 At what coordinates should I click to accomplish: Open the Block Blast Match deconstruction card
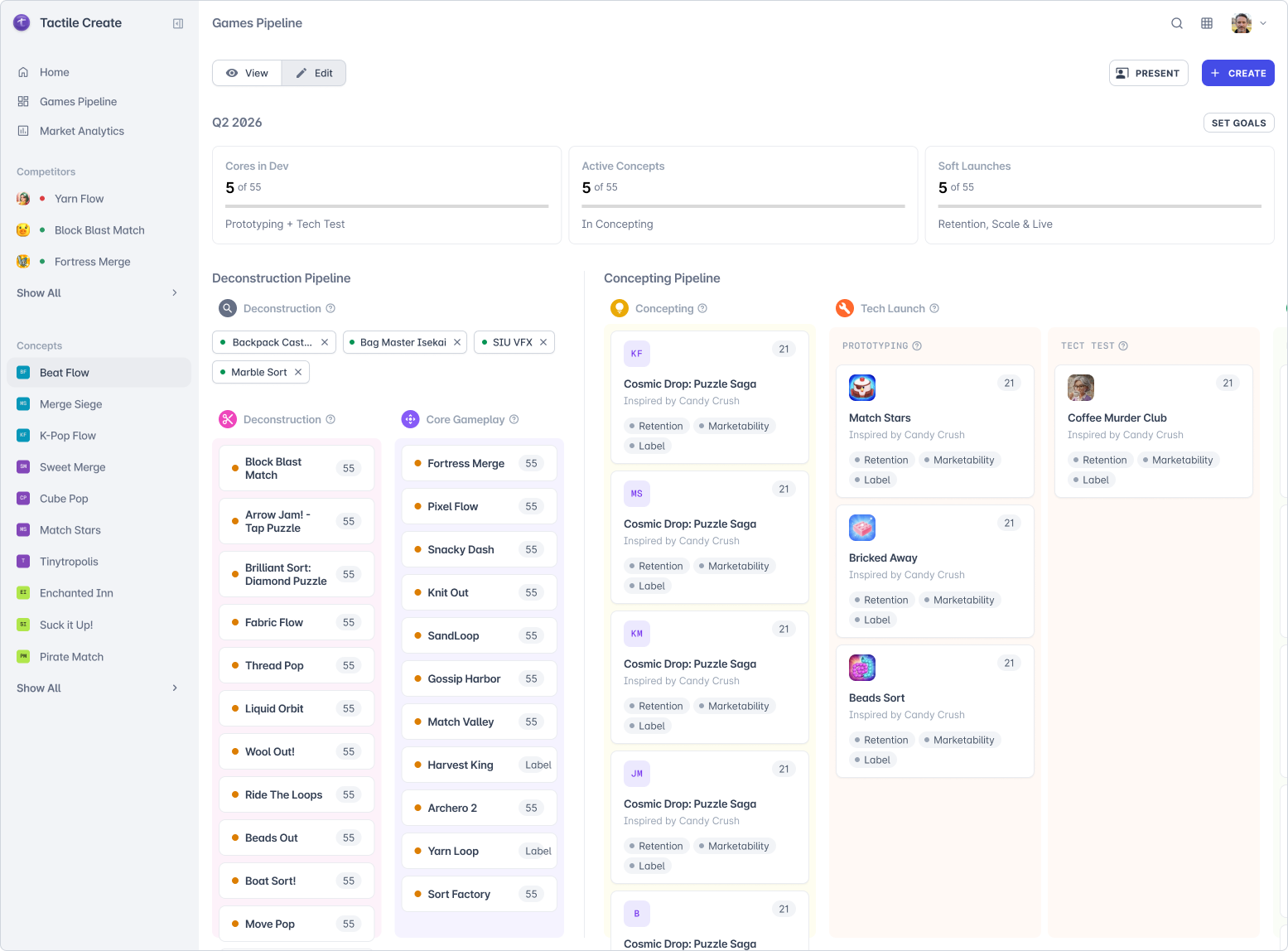click(x=297, y=468)
